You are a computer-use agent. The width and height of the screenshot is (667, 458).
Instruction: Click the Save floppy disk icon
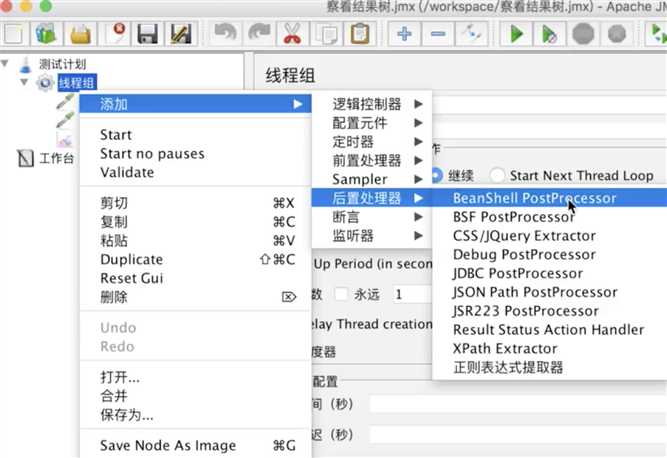click(x=148, y=34)
